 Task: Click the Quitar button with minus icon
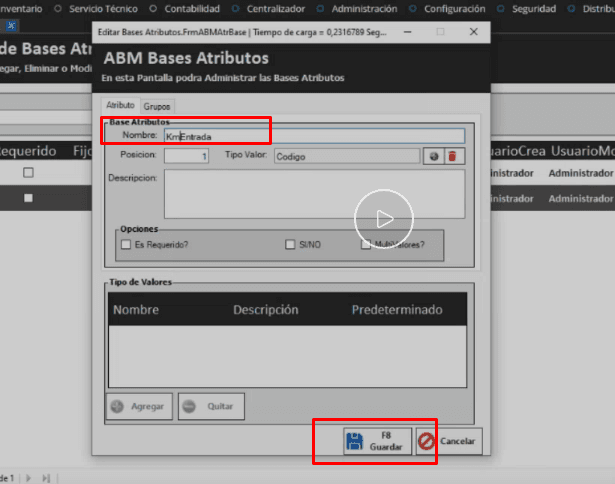[211, 407]
